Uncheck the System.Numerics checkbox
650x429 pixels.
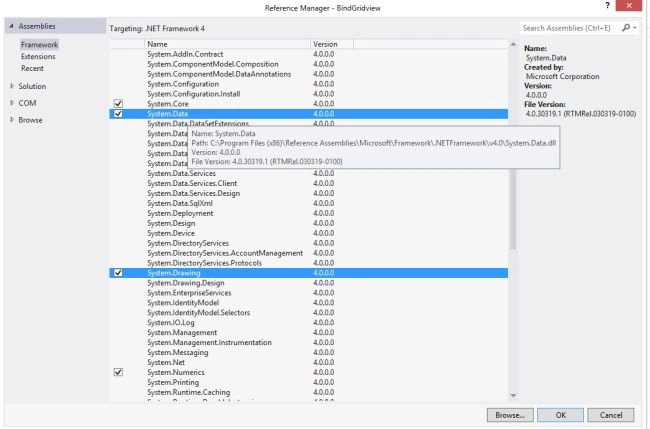point(118,372)
